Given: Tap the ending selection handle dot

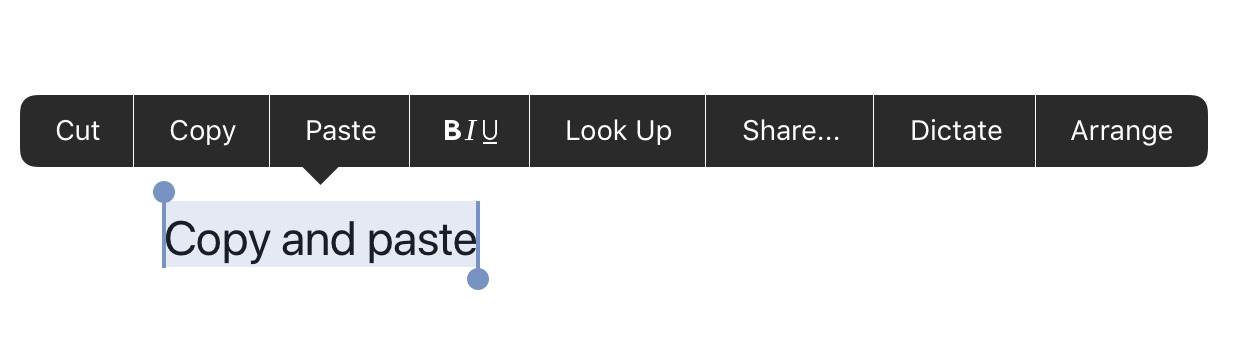Looking at the screenshot, I should [478, 279].
